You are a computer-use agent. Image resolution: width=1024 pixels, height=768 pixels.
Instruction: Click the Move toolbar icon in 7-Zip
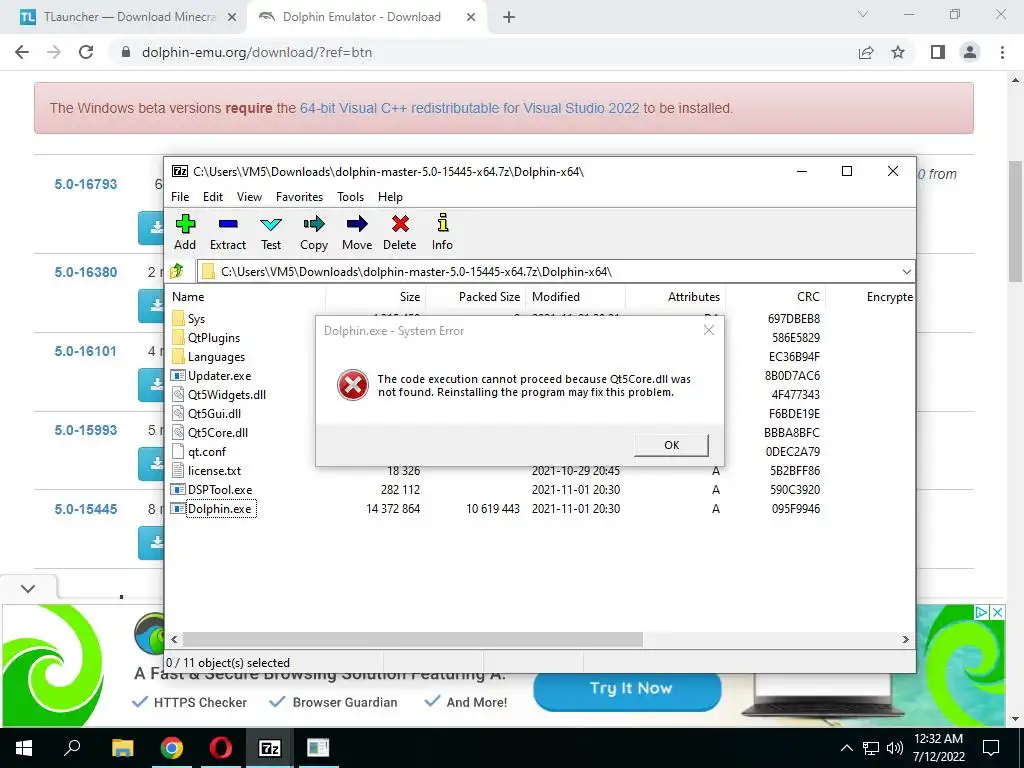coord(357,225)
